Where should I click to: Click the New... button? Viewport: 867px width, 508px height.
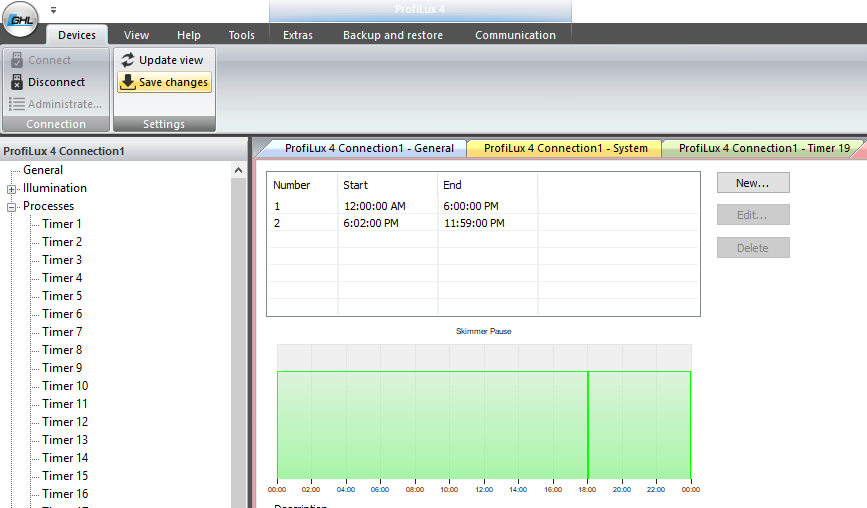pos(753,183)
